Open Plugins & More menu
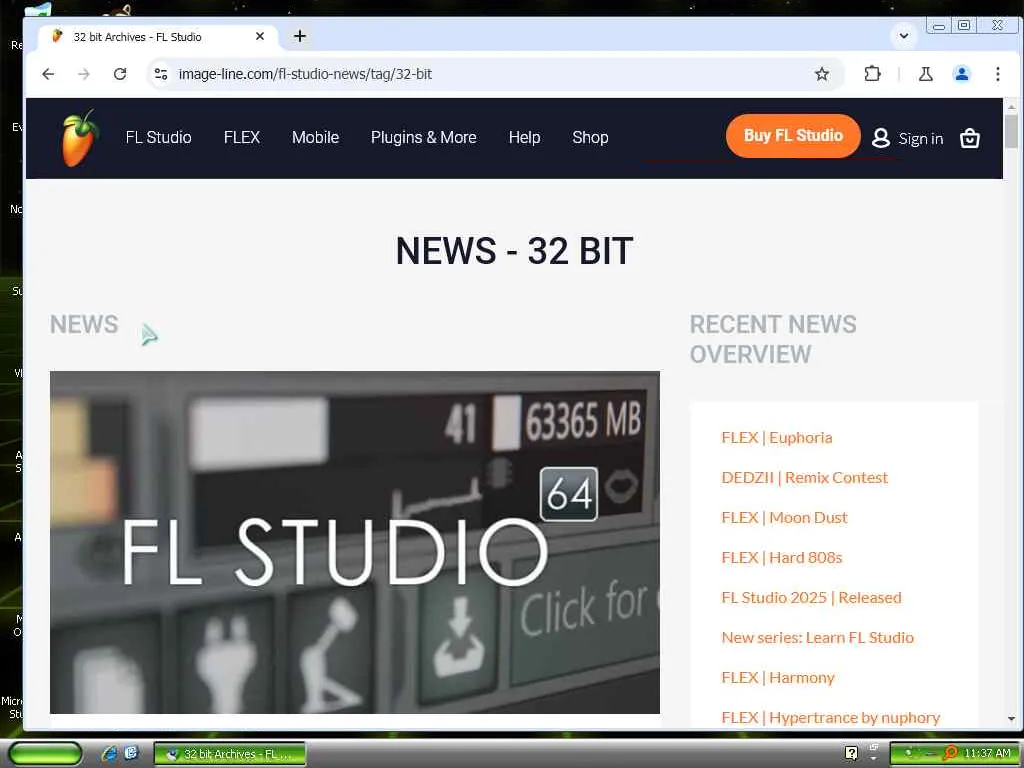Screen dimensions: 1024x768 [424, 137]
